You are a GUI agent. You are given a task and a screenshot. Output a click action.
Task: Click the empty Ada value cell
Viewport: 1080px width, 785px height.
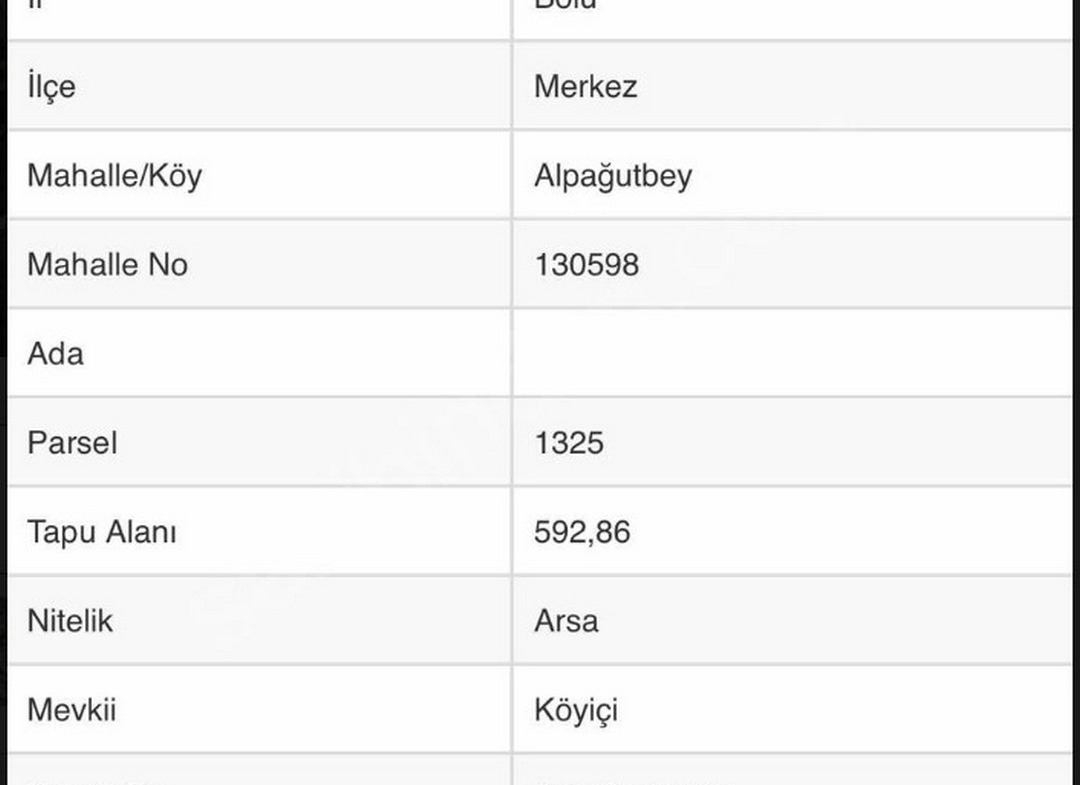792,353
